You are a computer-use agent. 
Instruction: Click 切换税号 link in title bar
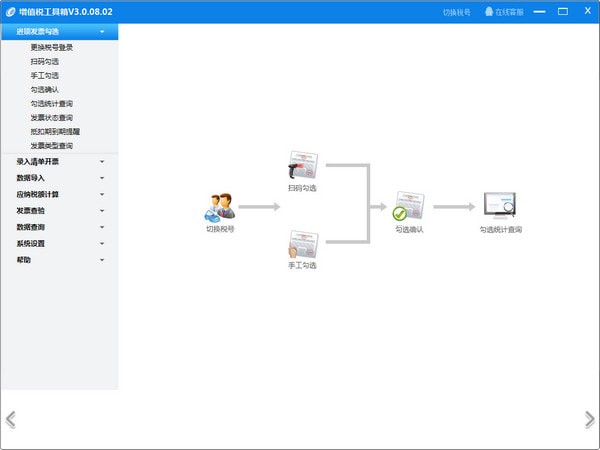click(457, 12)
